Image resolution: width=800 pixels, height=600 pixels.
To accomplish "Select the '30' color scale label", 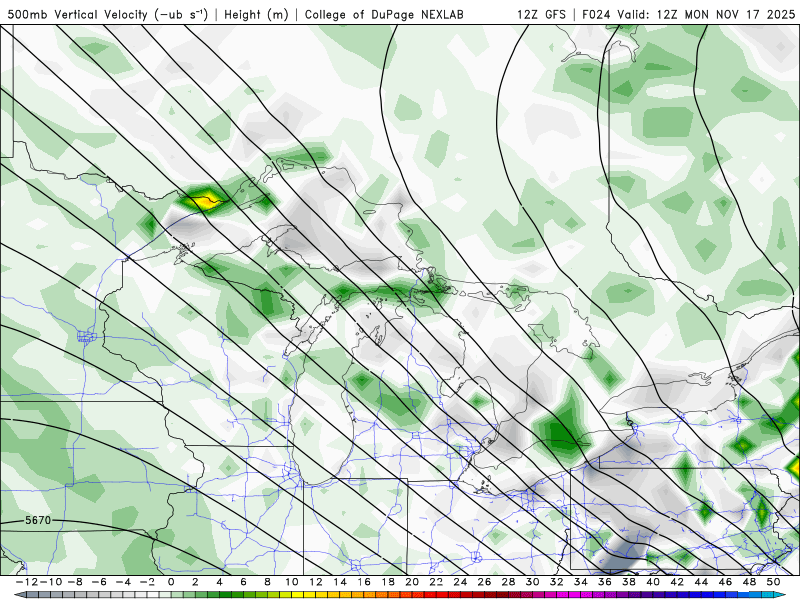I will (x=533, y=582).
